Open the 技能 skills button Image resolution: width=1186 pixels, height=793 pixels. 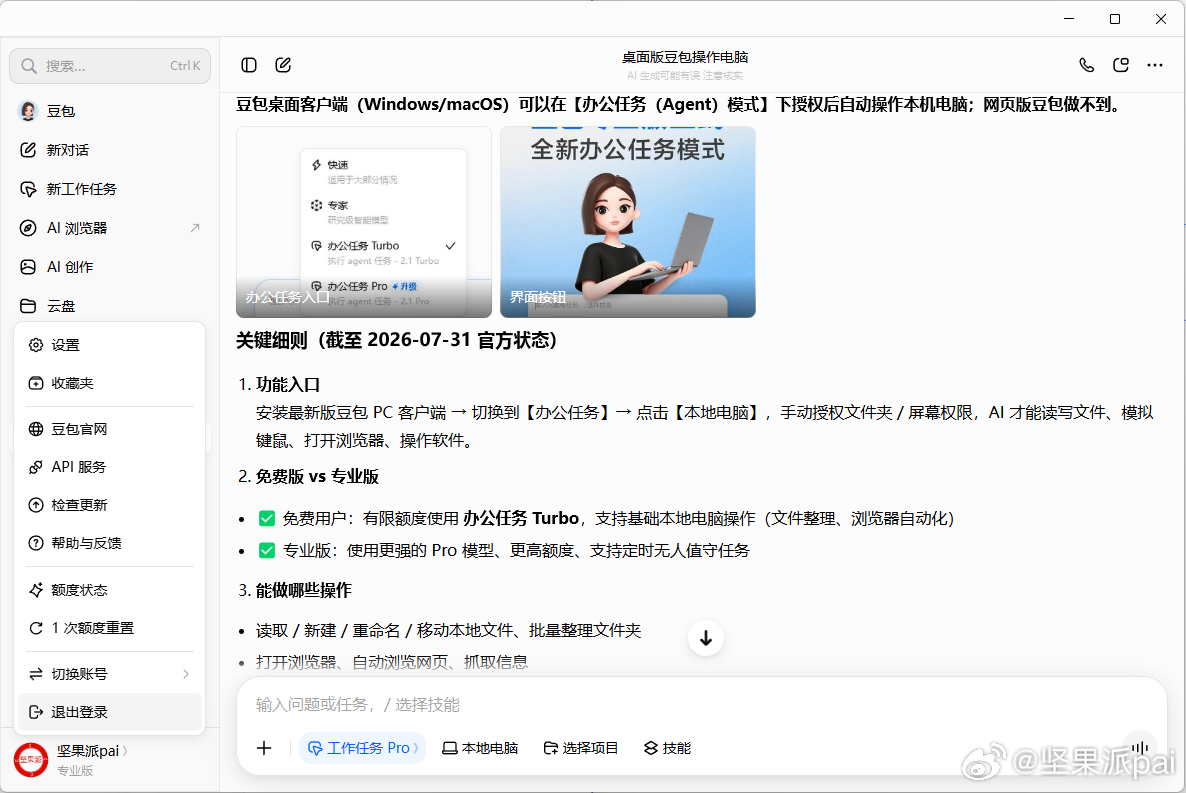[667, 748]
